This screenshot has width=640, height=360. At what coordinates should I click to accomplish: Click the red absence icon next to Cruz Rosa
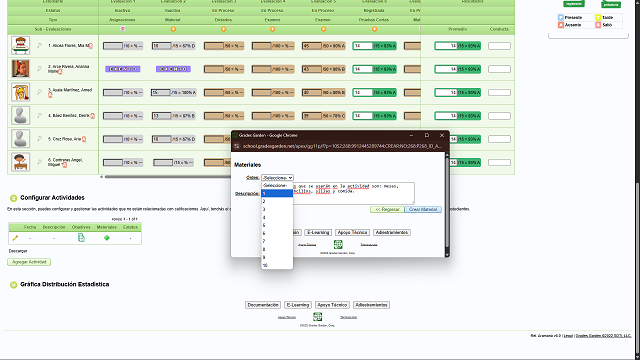pyautogui.click(x=84, y=139)
